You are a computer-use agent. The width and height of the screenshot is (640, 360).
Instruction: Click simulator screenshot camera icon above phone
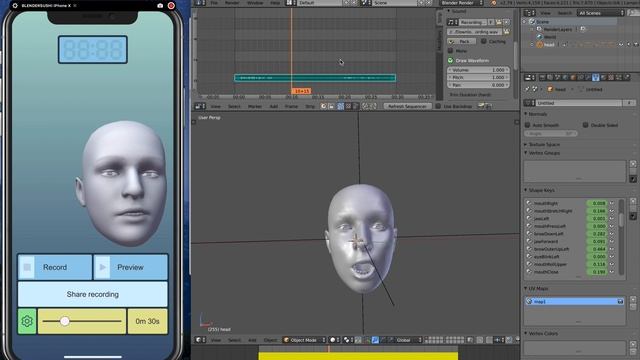(x=160, y=6)
